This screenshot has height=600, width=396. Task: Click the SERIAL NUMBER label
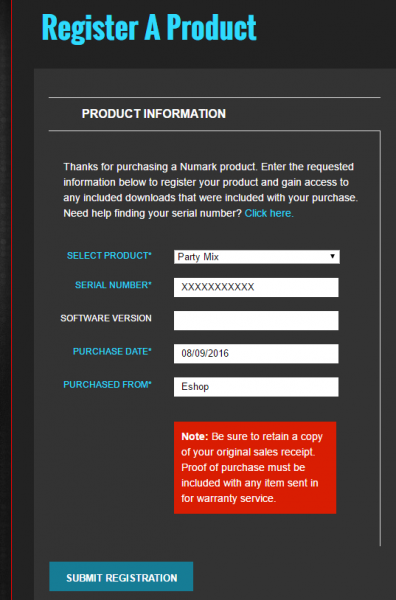click(x=113, y=285)
